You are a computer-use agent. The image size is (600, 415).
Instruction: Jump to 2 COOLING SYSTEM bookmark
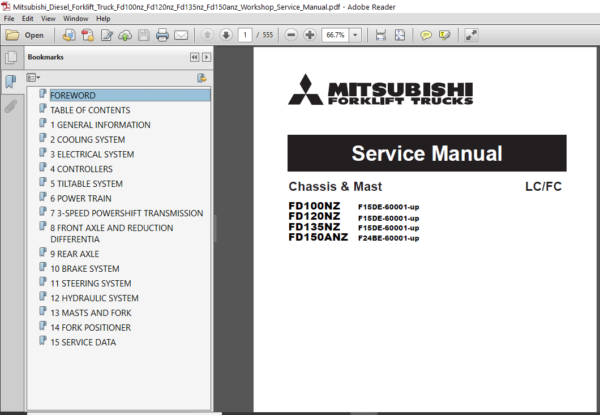click(88, 140)
